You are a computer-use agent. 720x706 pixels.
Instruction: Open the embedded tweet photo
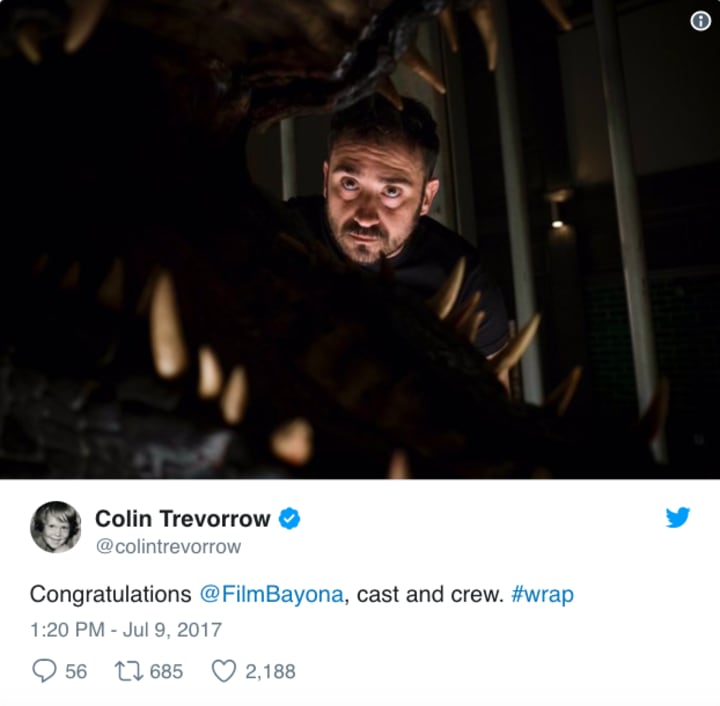pyautogui.click(x=360, y=239)
